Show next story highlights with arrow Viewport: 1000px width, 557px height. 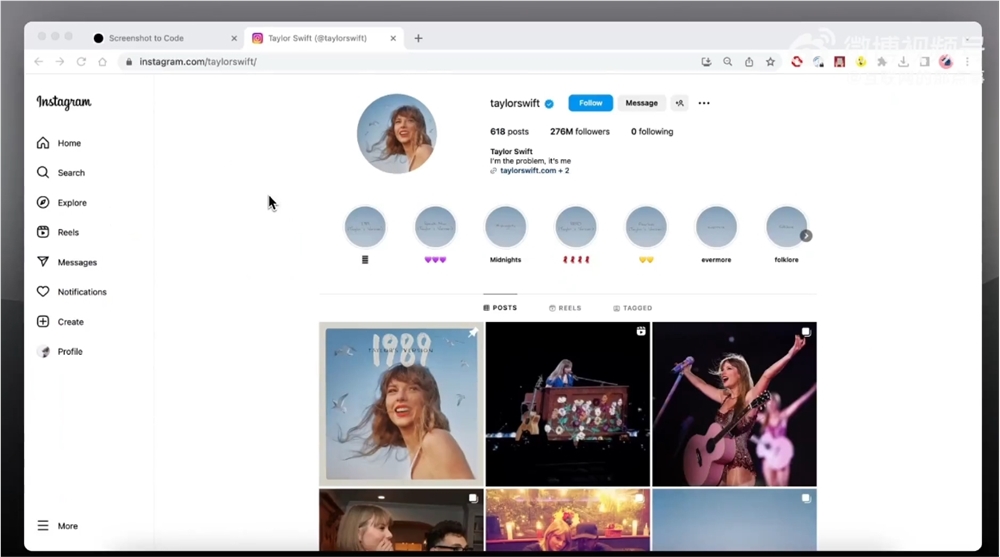click(806, 235)
